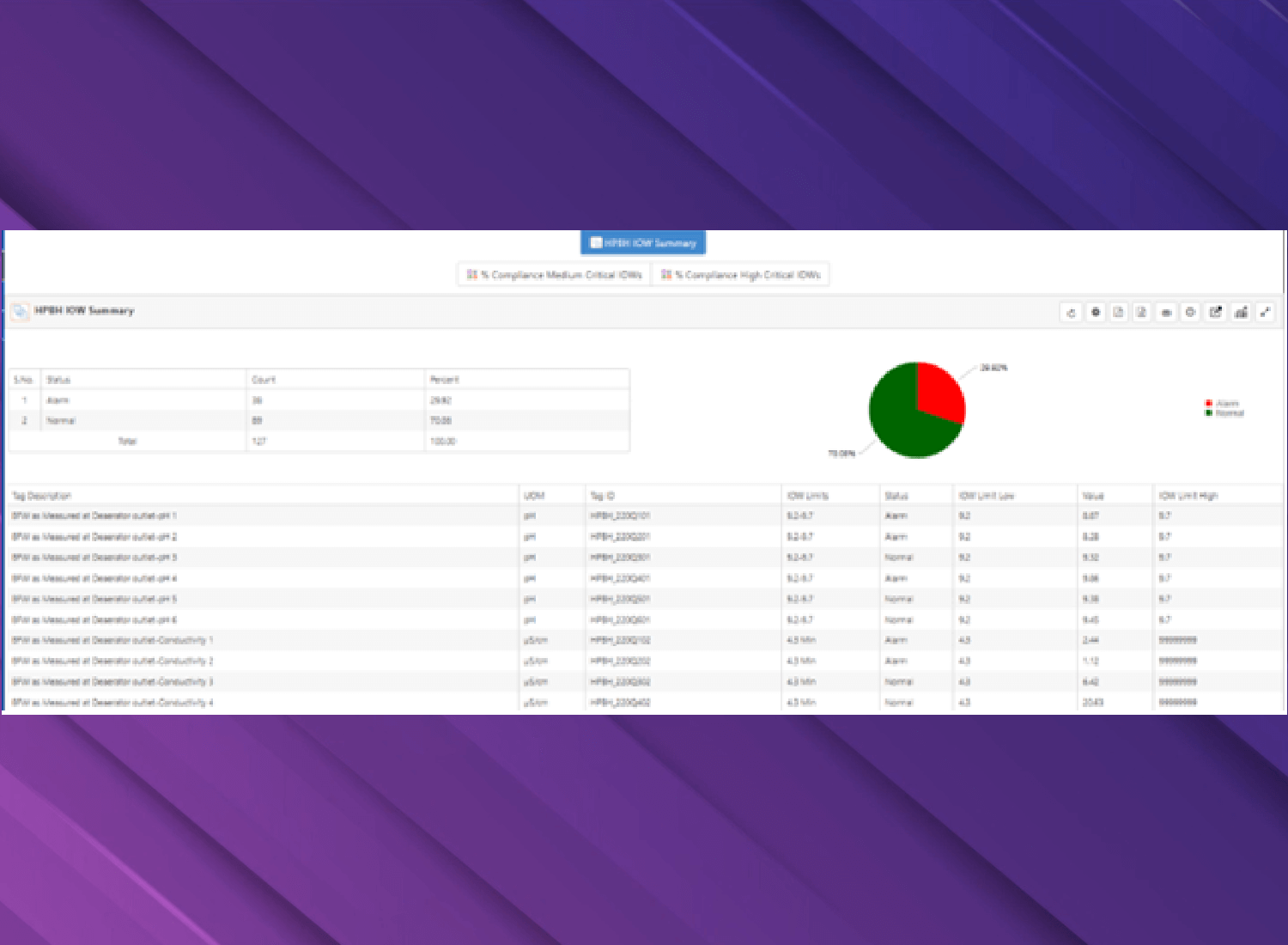Click the IOW Limit High column header

pos(1188,496)
